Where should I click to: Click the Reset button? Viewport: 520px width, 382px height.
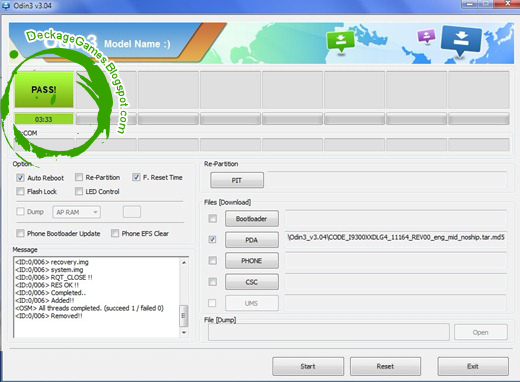tap(385, 366)
